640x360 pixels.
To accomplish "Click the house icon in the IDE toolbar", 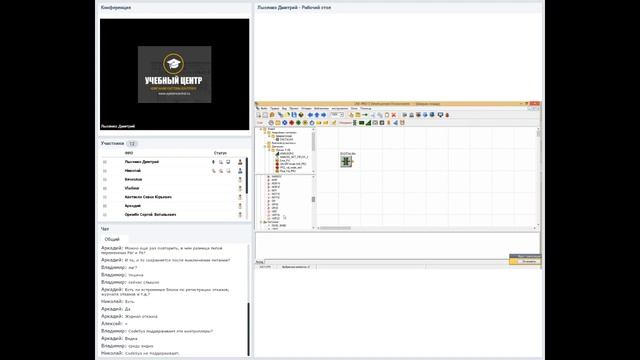I will (272, 115).
